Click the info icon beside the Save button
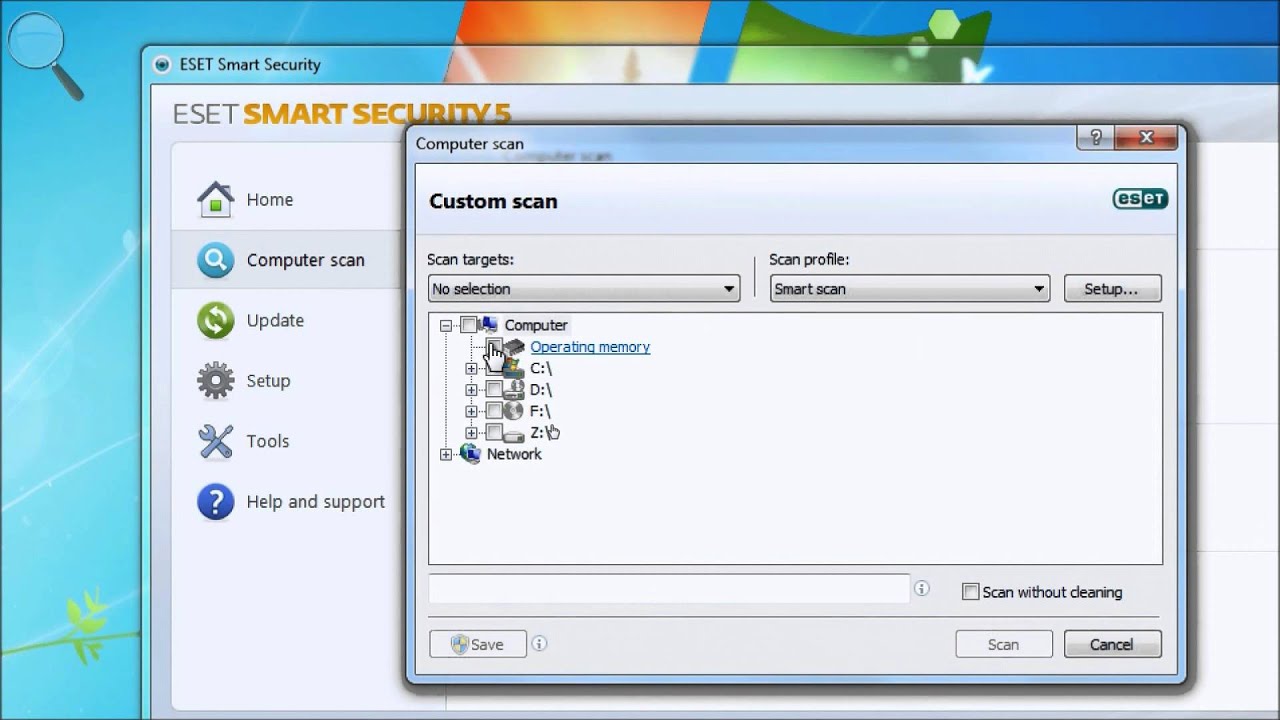 coord(539,644)
